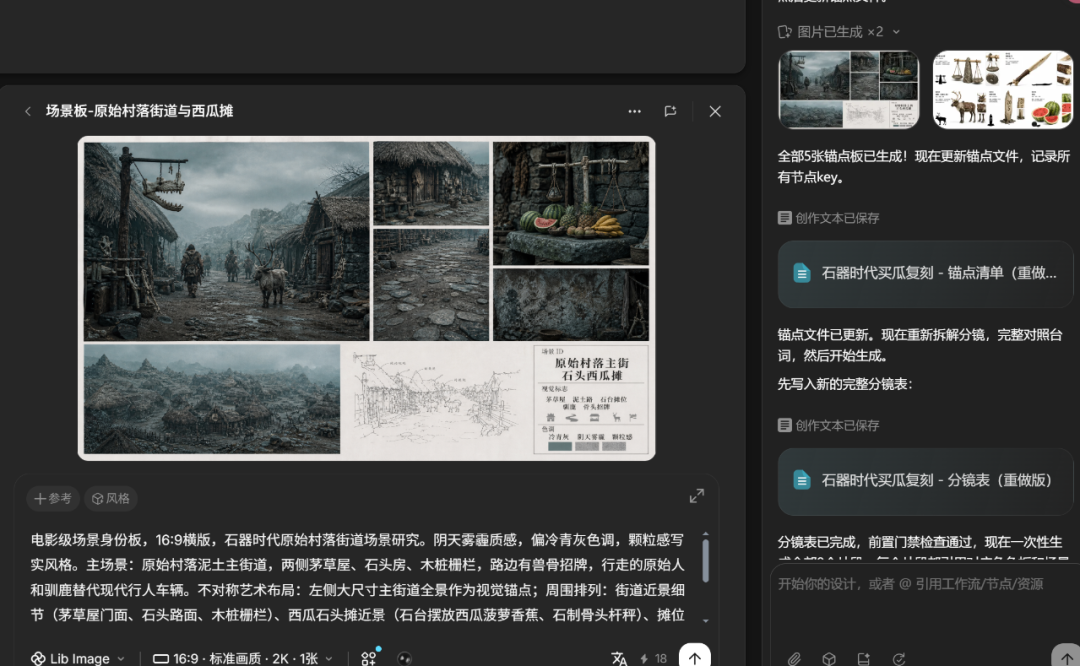
Task: Click the prompt text scrollbar thumb
Action: [x=705, y=560]
